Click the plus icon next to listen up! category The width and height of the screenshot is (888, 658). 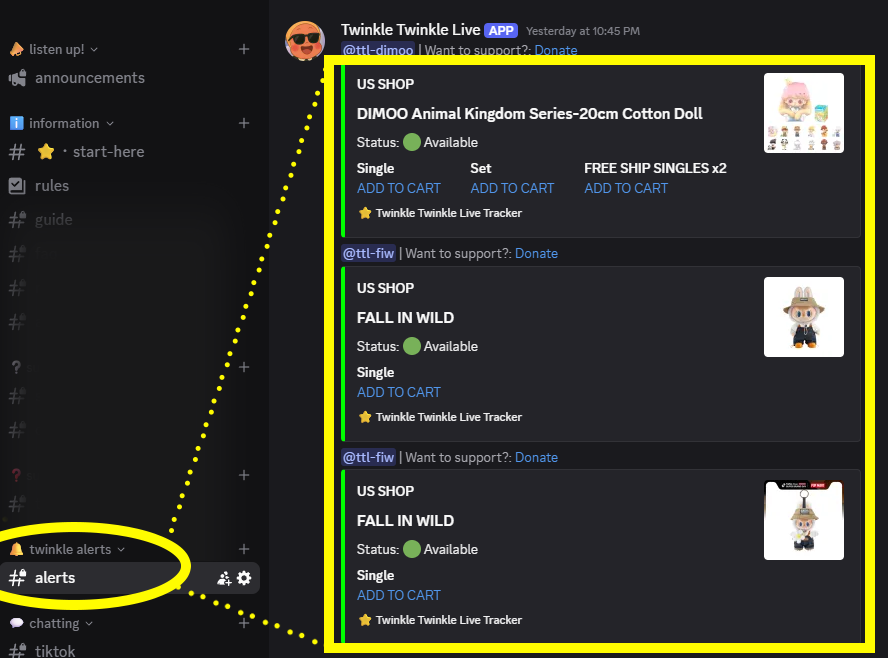pos(243,48)
